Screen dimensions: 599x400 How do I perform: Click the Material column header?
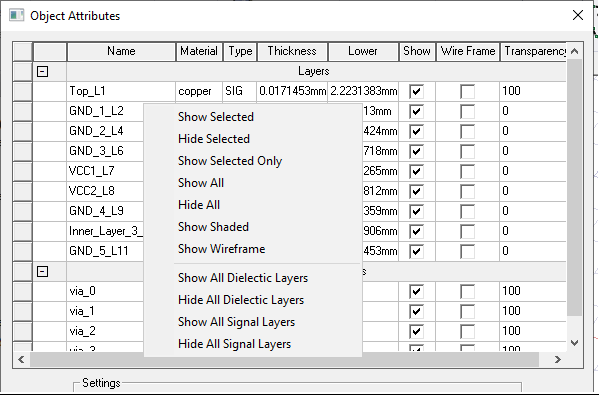tap(199, 51)
